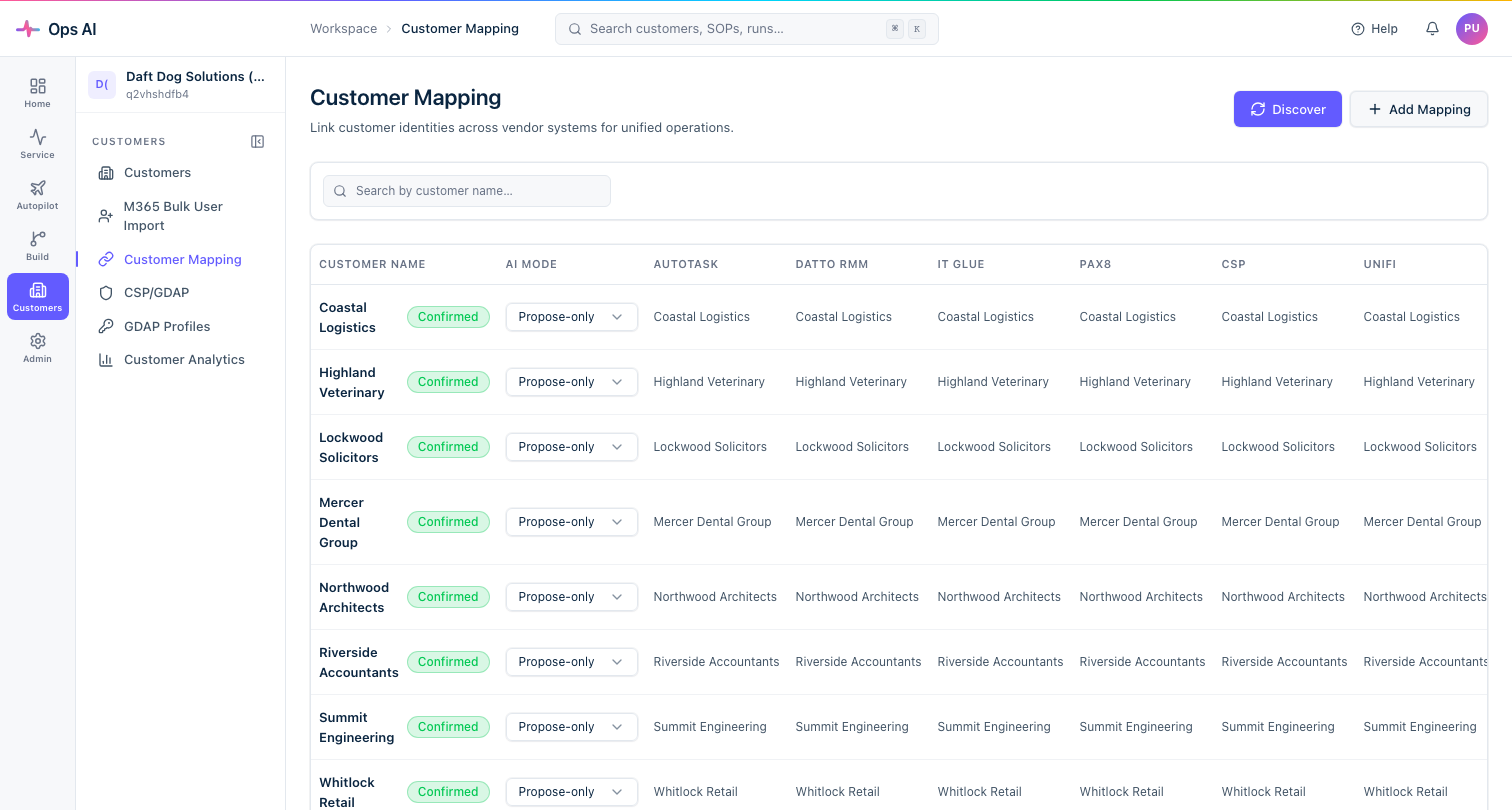Screen dimensions: 1512x810
Task: Open the Help link
Action: pyautogui.click(x=1374, y=29)
